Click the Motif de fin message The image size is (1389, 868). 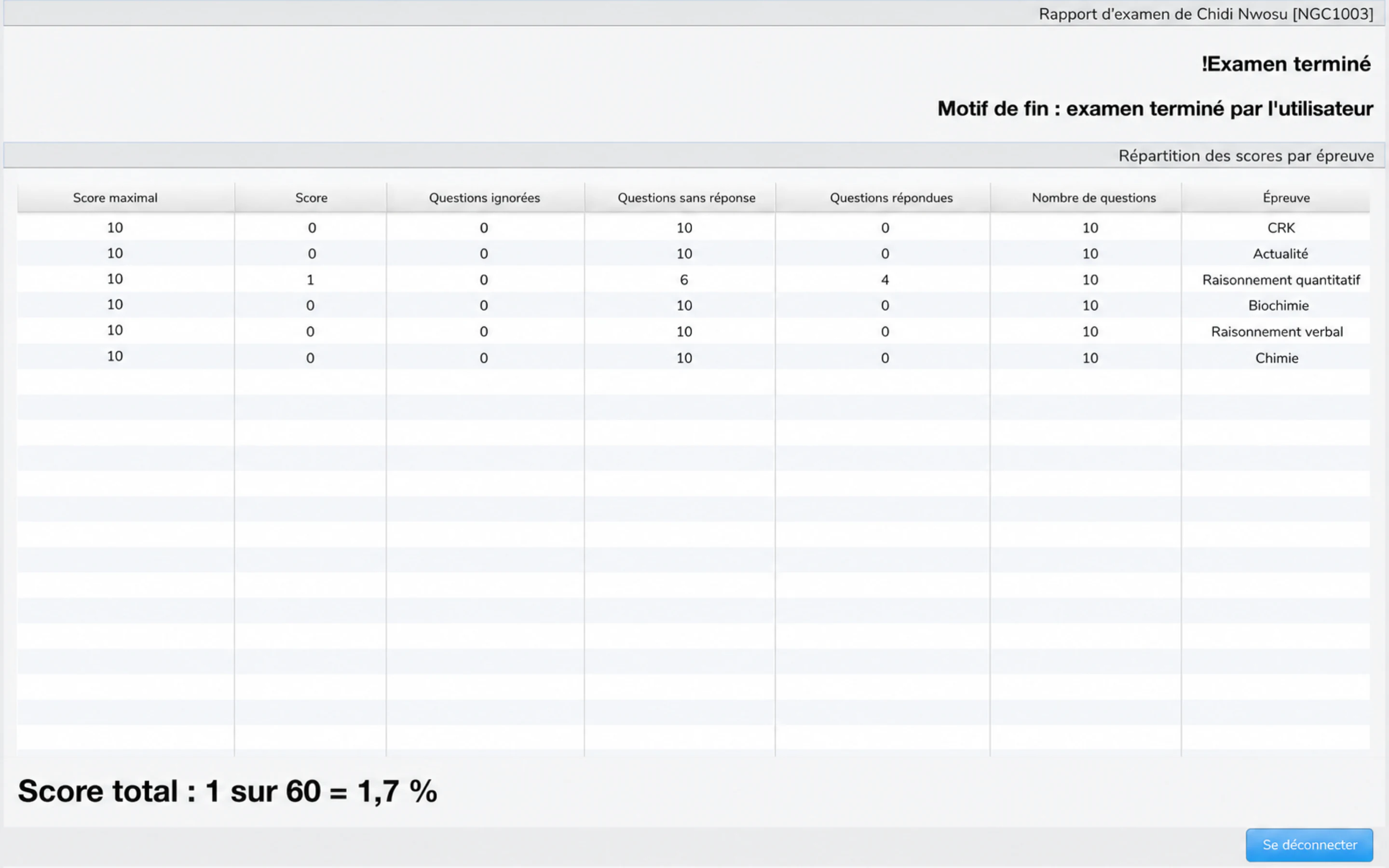pyautogui.click(x=1155, y=108)
